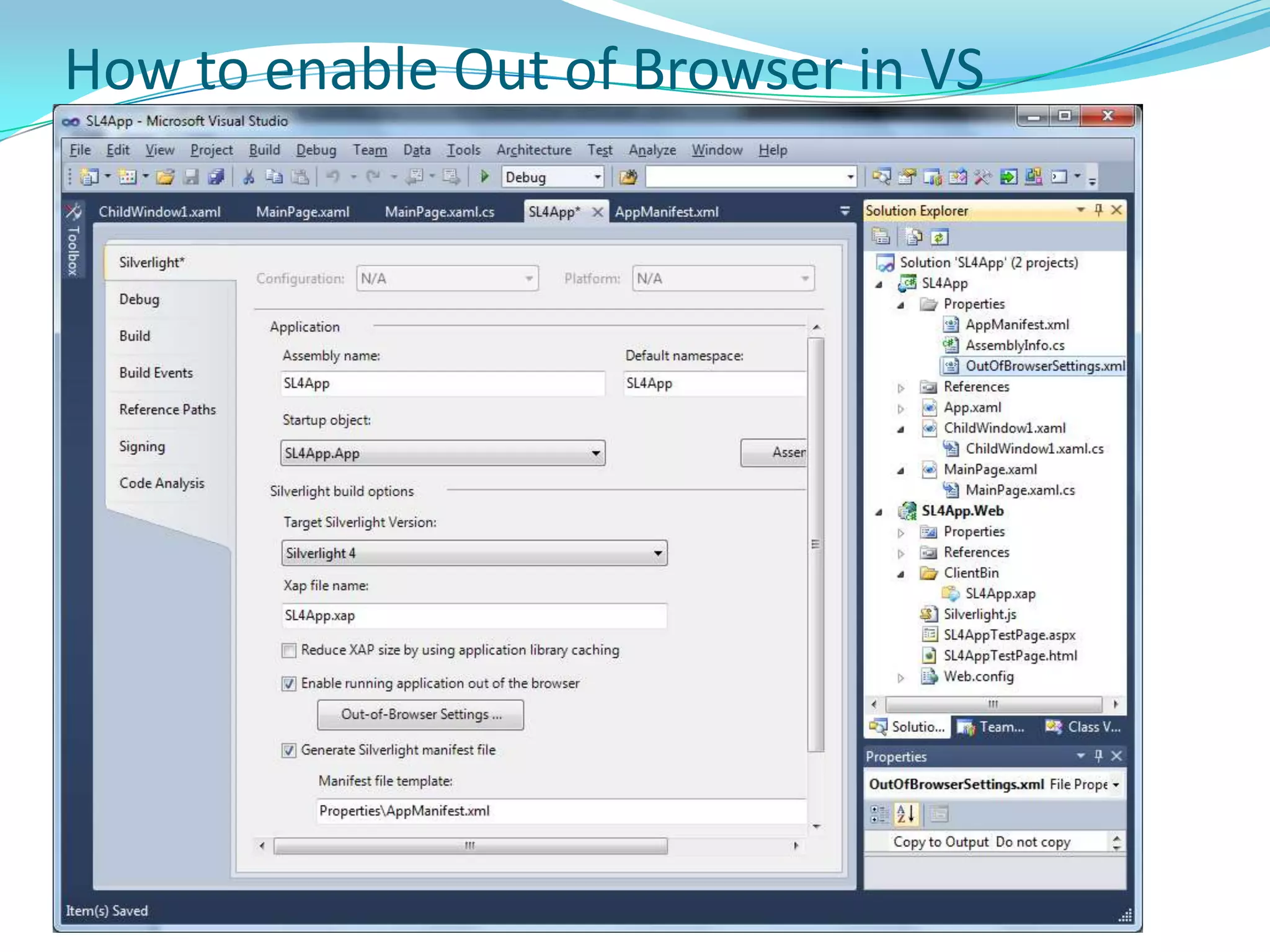
Task: Switch to the AppManifest.xml tab
Action: point(667,212)
